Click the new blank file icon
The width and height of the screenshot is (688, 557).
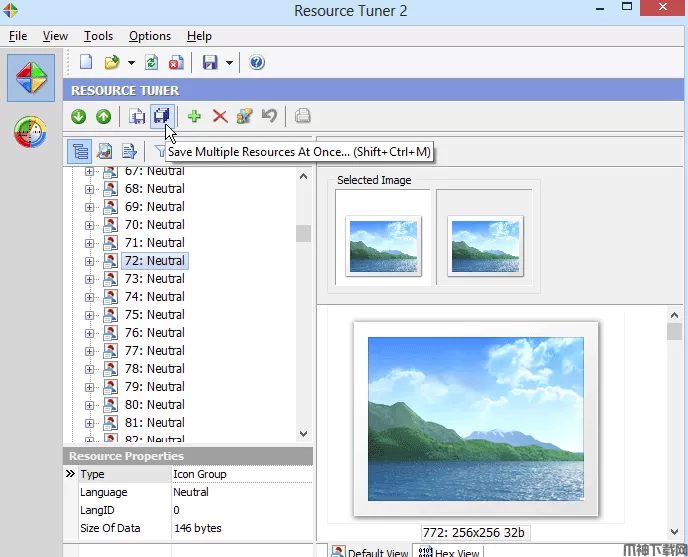coord(86,63)
